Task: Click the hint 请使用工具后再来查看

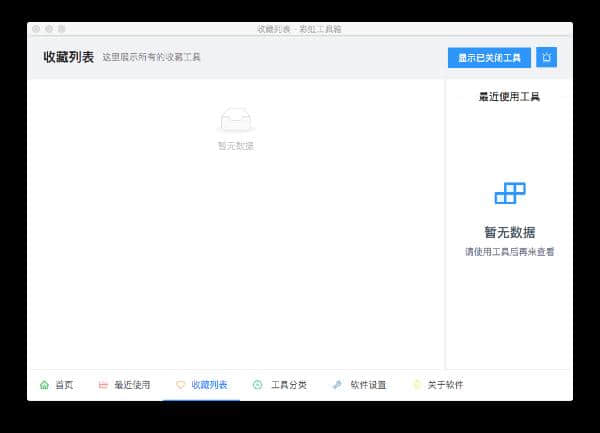Action: coord(510,252)
